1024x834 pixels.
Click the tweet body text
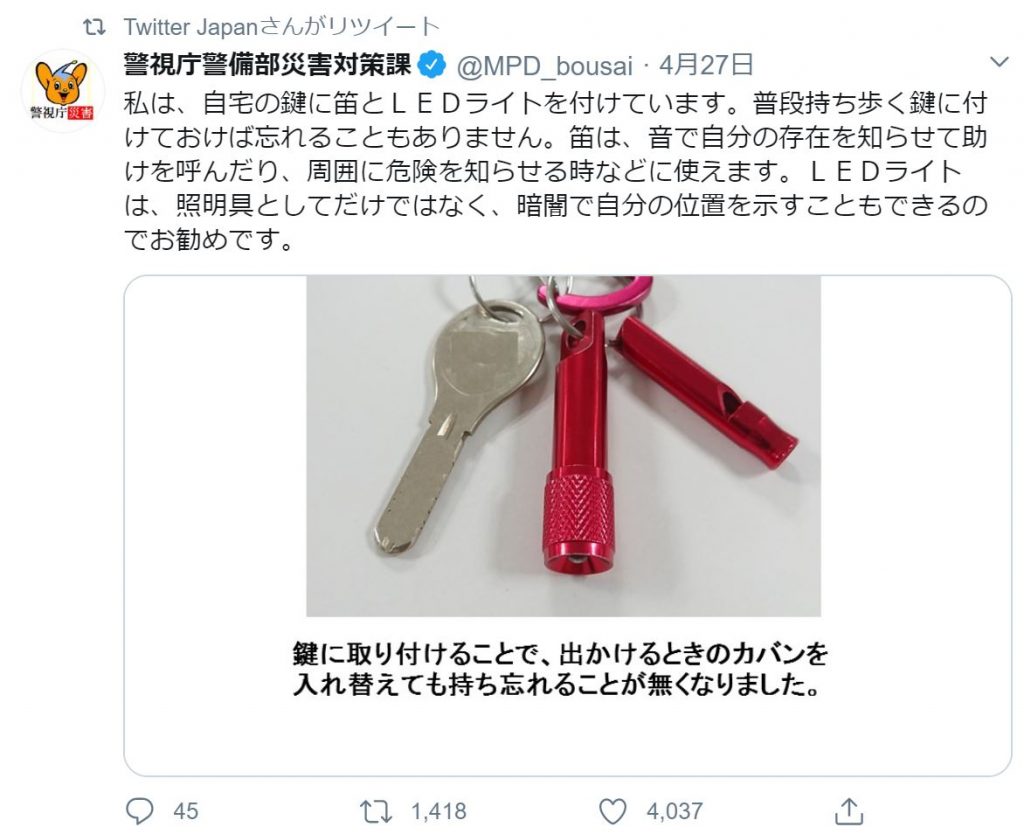point(555,172)
